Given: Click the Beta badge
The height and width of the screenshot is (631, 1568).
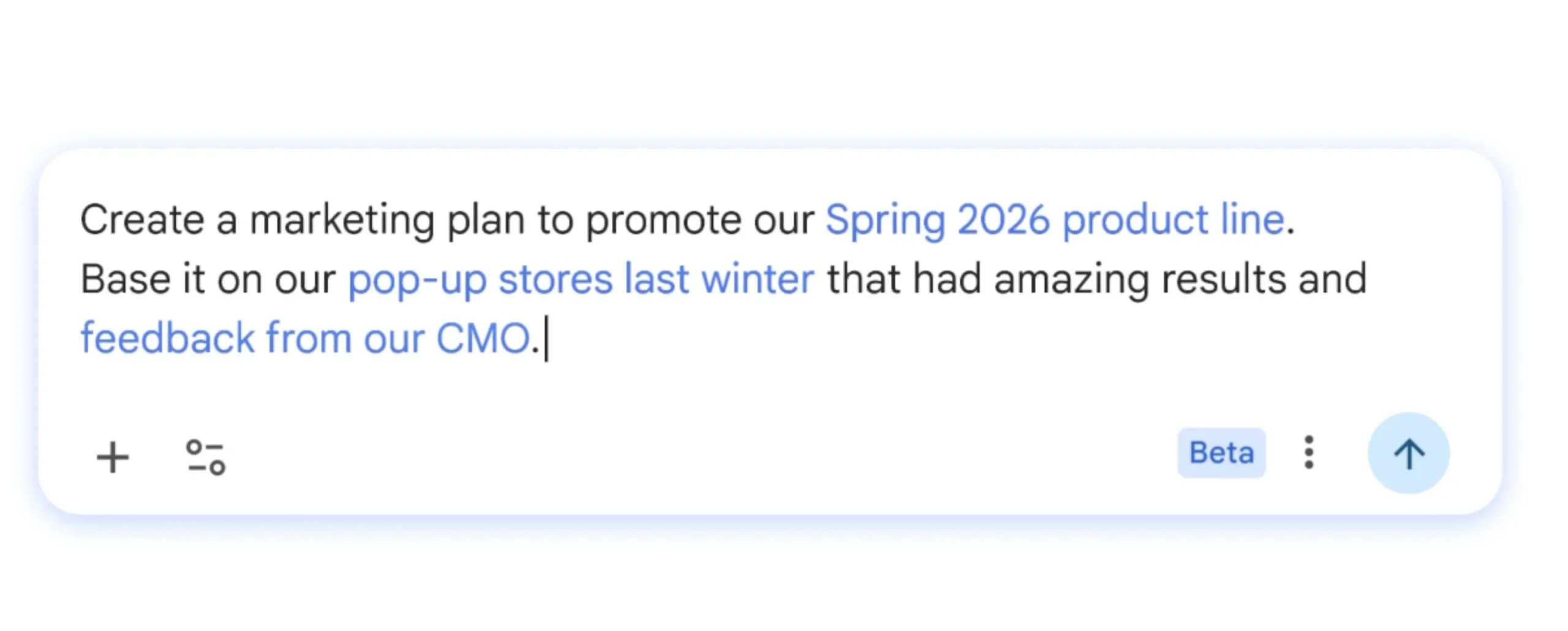Looking at the screenshot, I should coord(1221,453).
